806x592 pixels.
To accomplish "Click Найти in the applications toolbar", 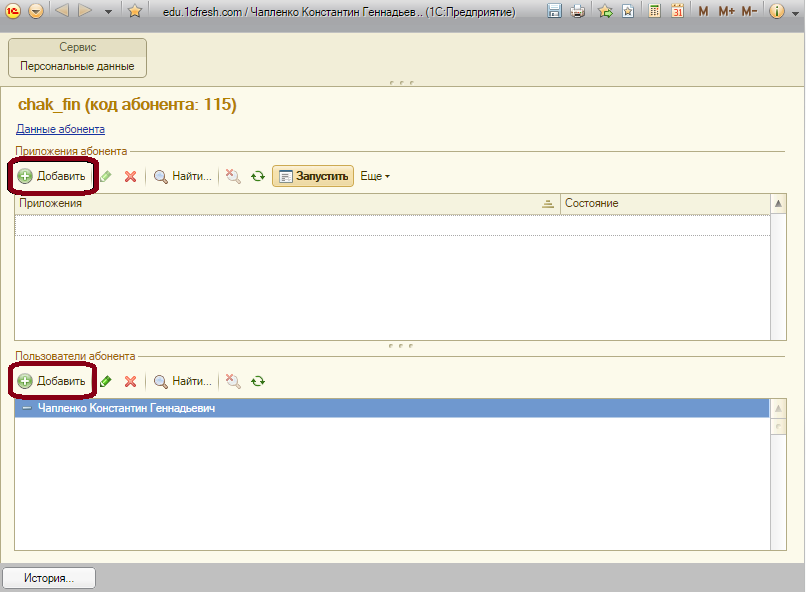I will pos(183,176).
